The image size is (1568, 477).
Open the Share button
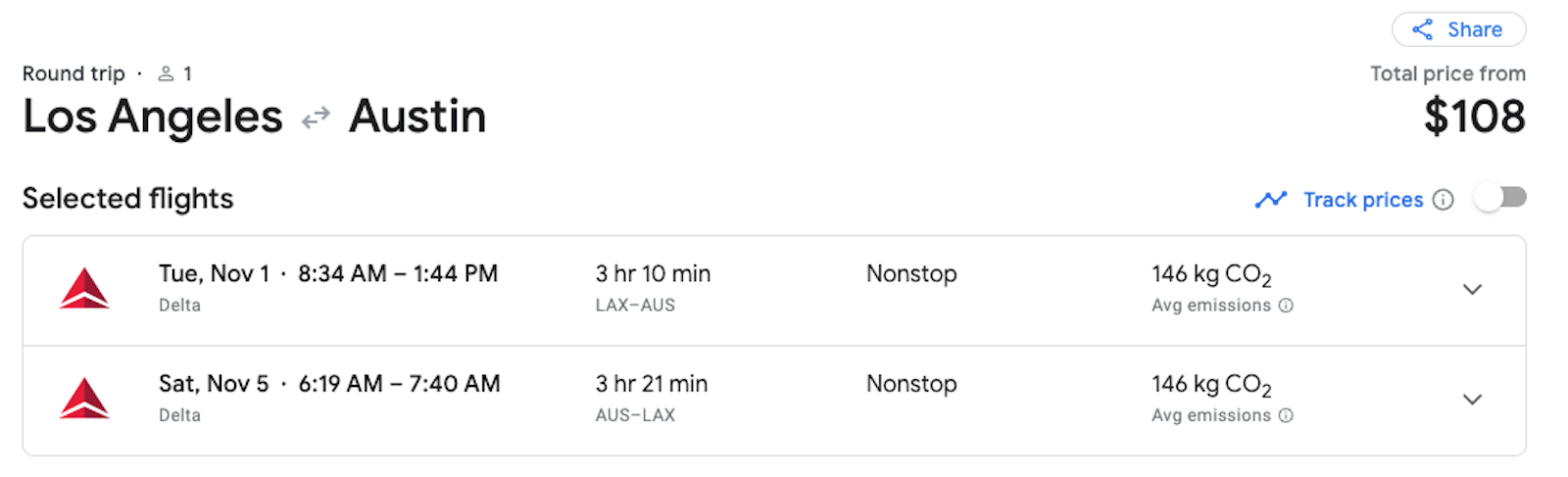(x=1458, y=29)
